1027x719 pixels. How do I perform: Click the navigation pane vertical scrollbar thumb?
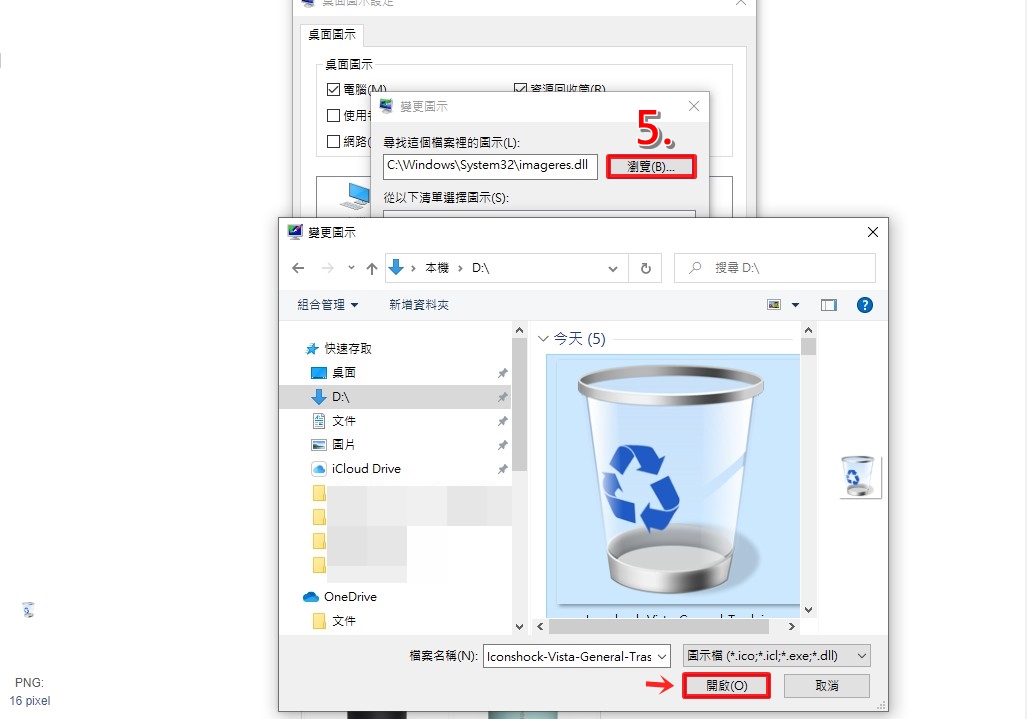tap(519, 405)
